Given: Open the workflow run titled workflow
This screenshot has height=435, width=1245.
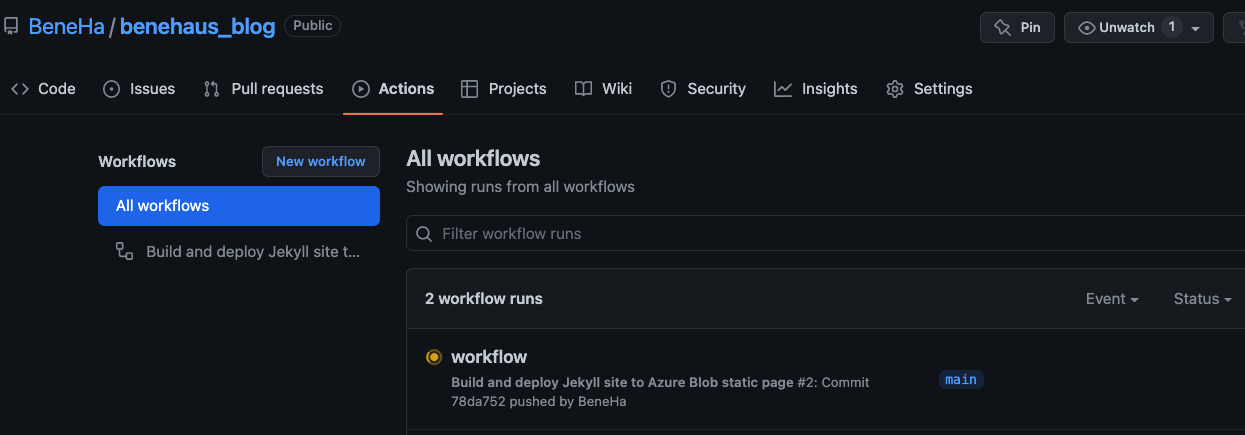Looking at the screenshot, I should (489, 357).
